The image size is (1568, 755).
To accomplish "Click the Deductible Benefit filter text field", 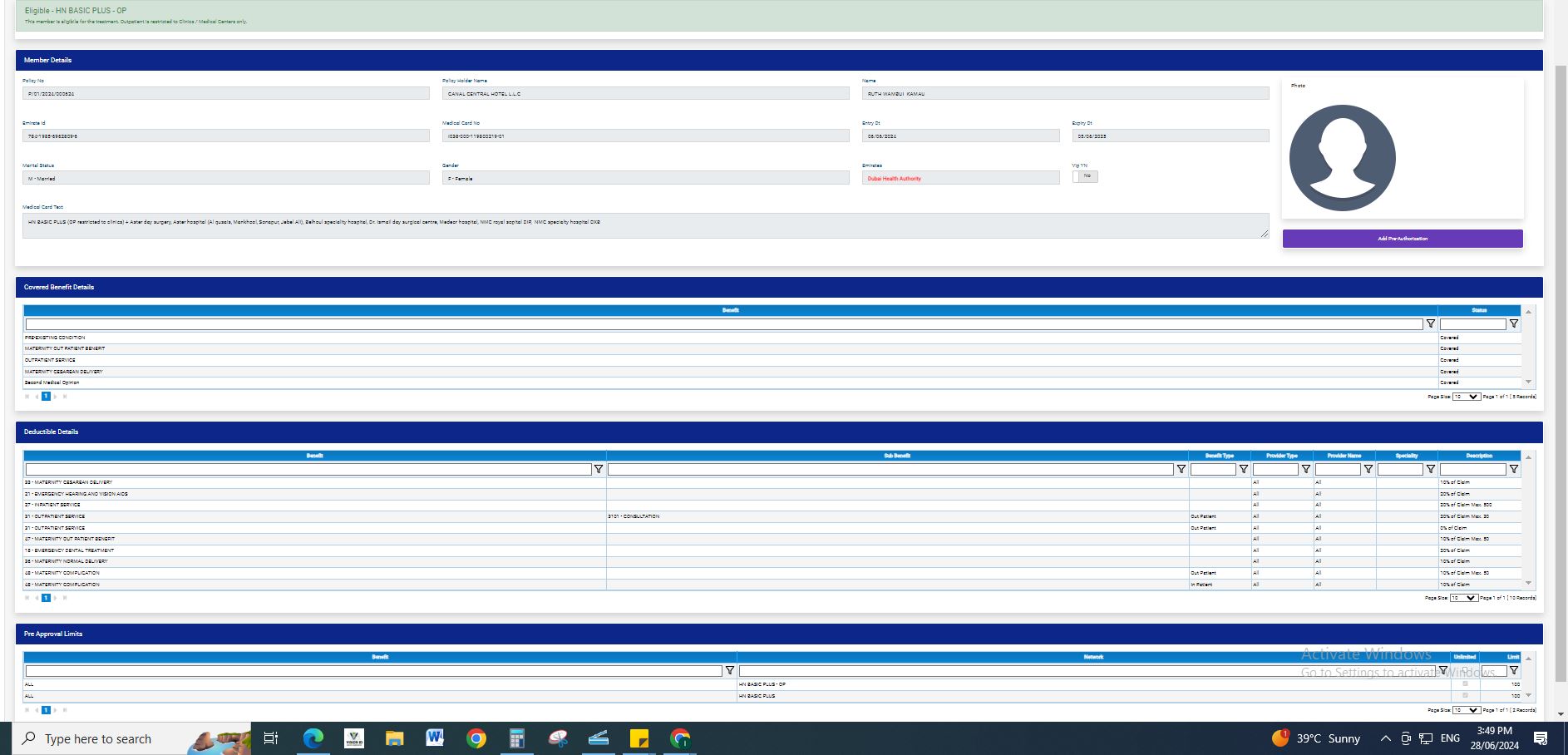I will 308,470.
